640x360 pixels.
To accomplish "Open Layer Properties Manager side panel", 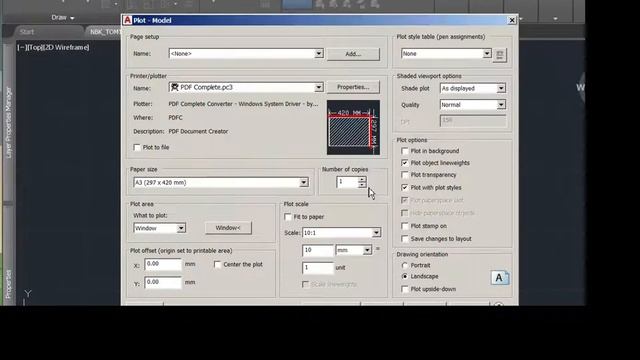I will pos(9,122).
